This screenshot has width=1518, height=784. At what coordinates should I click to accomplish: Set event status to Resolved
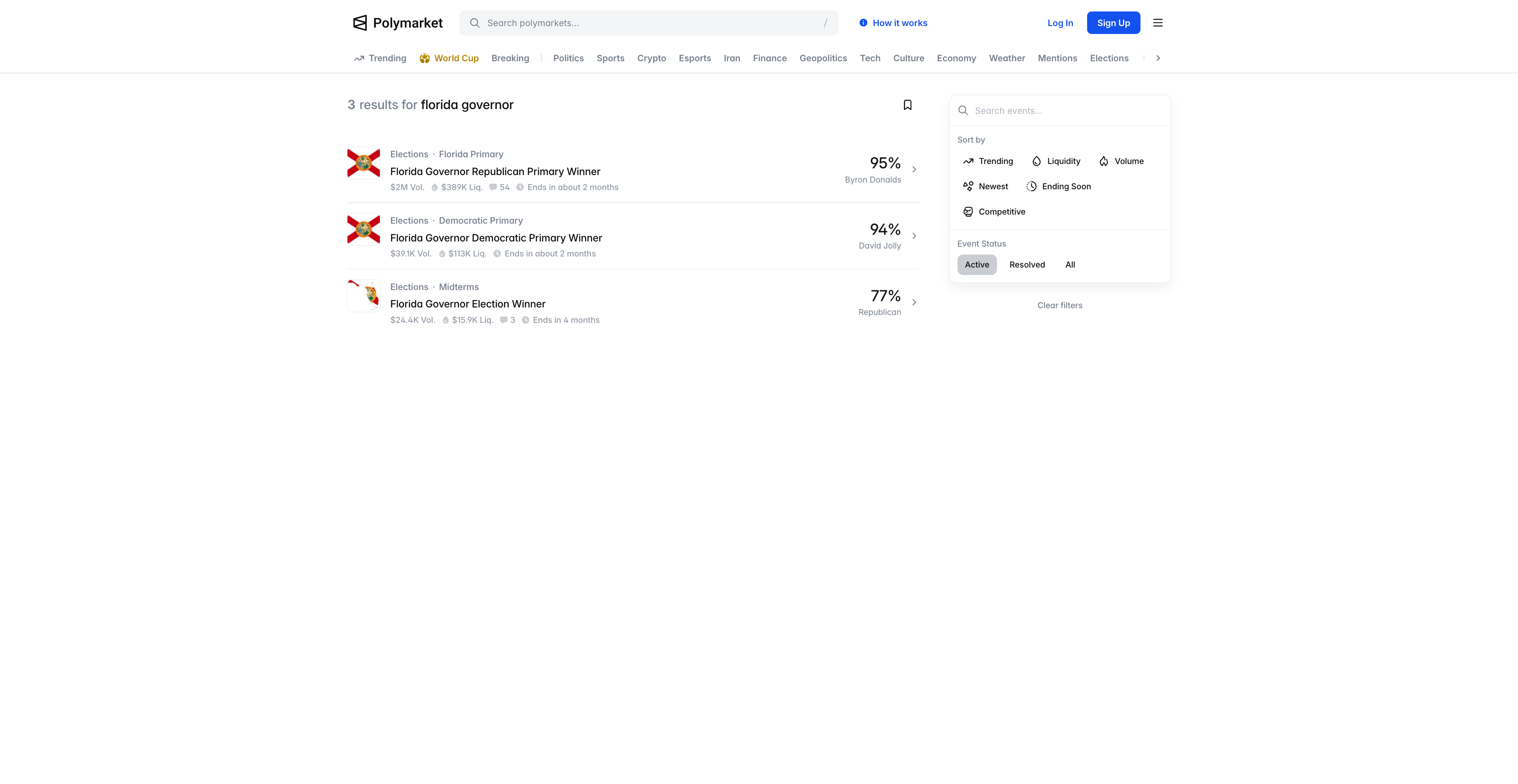[1027, 265]
